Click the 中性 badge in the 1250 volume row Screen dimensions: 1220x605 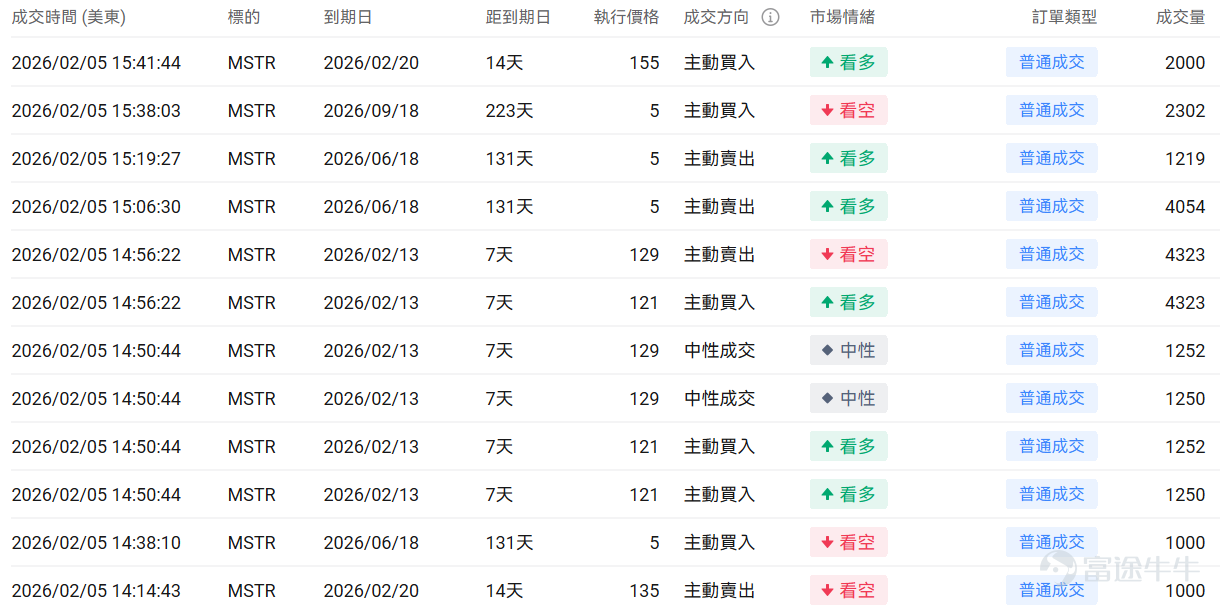(x=848, y=399)
